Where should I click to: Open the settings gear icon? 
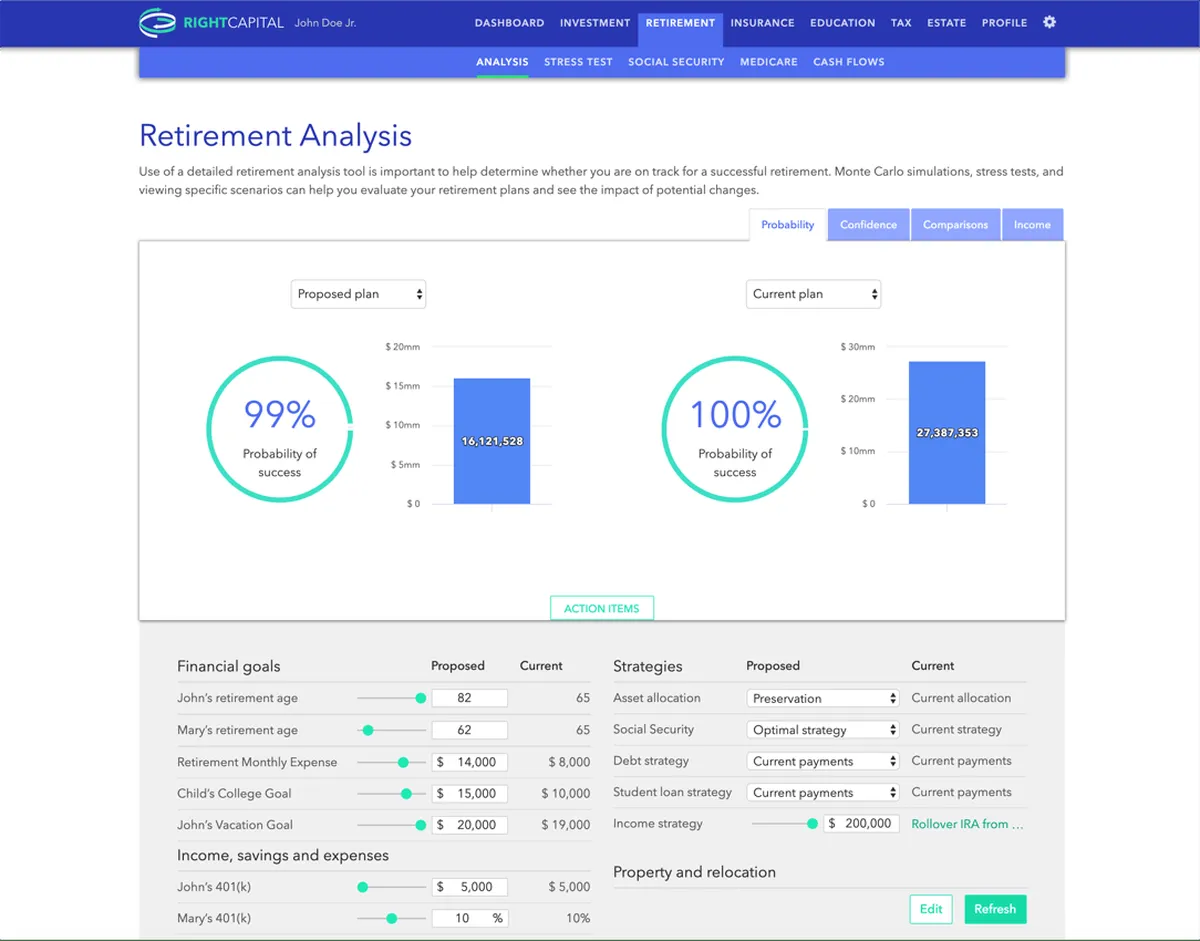coord(1049,22)
